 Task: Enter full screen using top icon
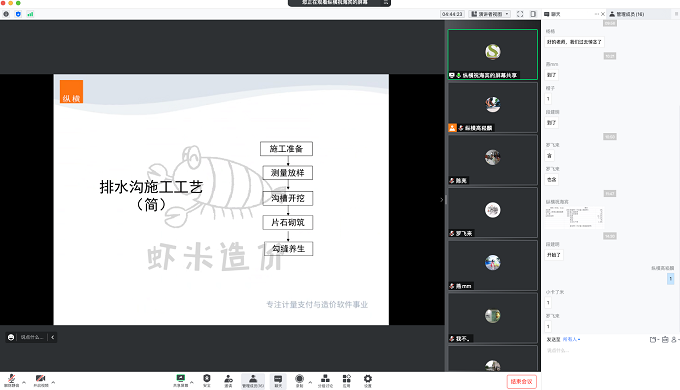pyautogui.click(x=520, y=14)
